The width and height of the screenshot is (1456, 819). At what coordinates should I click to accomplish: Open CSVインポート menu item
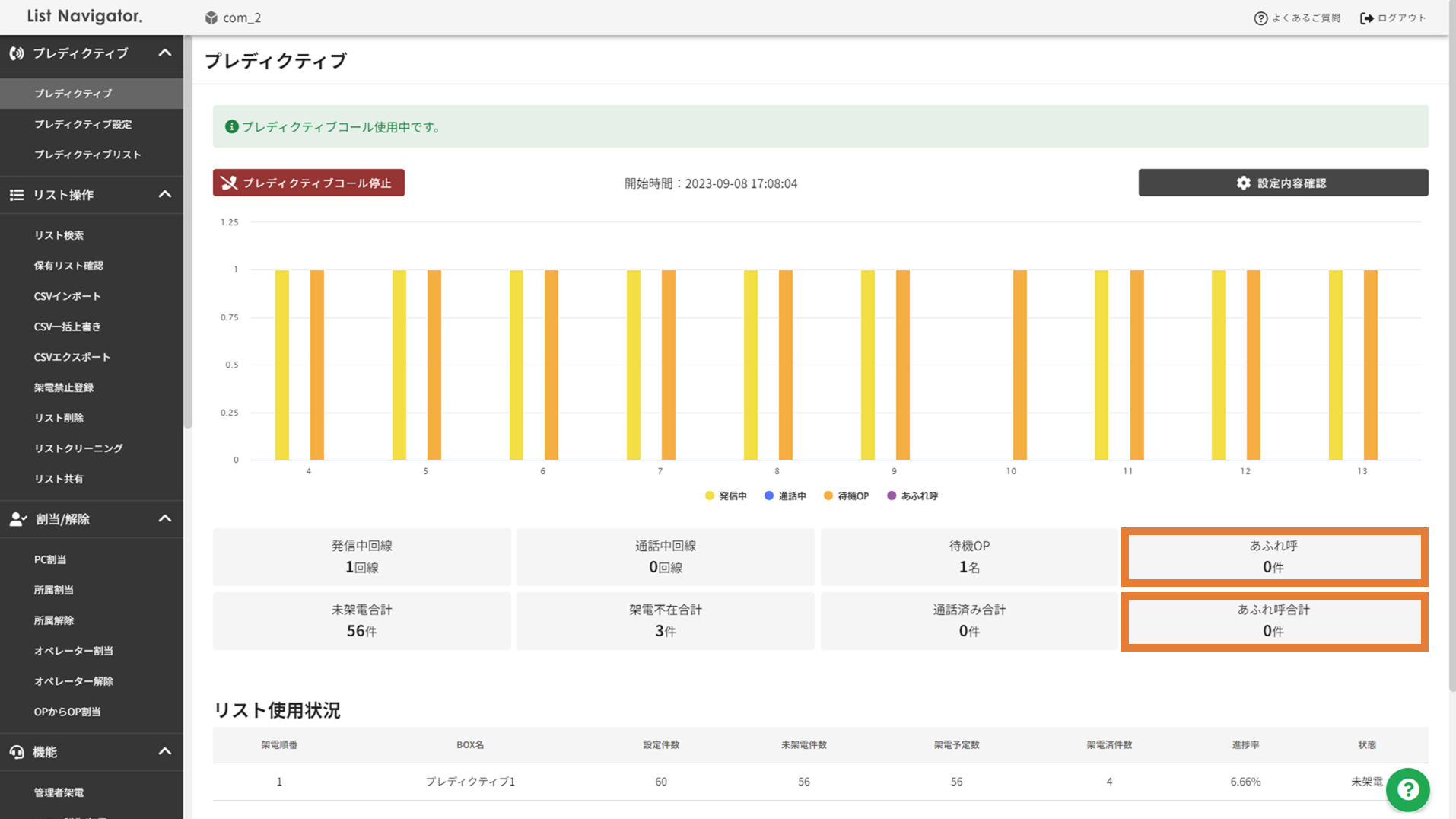(x=67, y=296)
